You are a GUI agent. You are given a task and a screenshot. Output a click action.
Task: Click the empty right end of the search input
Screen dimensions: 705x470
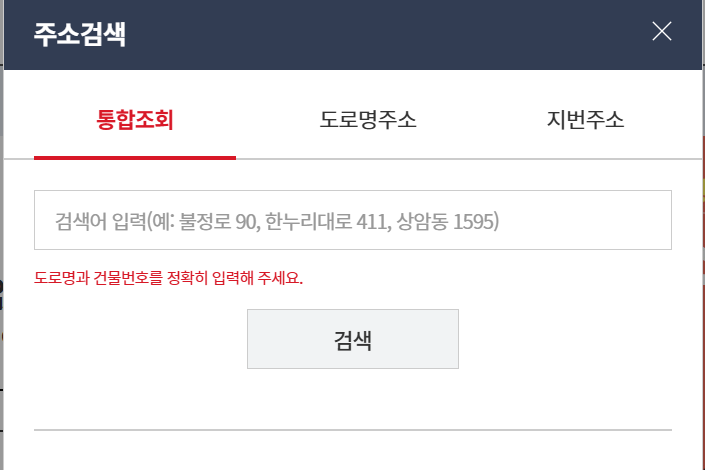click(585, 220)
